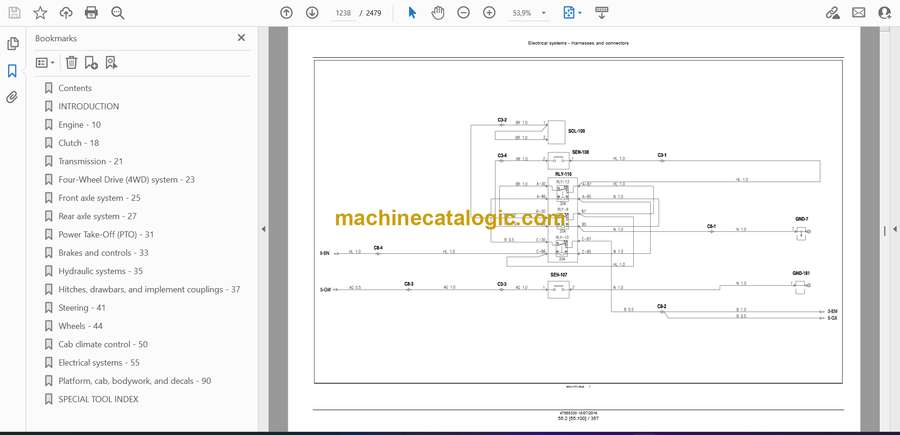Go to previous page arrow
This screenshot has width=900, height=435.
(286, 13)
